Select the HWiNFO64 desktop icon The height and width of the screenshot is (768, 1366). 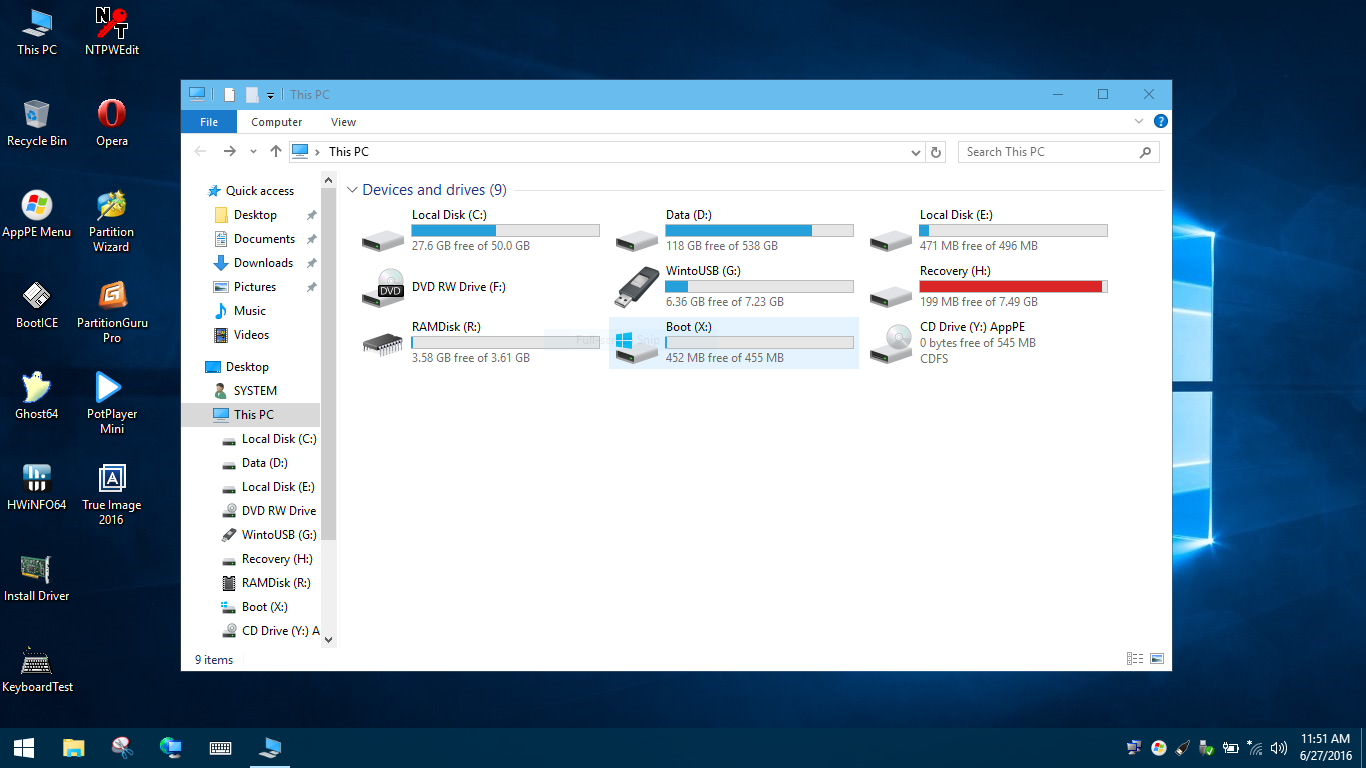point(37,487)
